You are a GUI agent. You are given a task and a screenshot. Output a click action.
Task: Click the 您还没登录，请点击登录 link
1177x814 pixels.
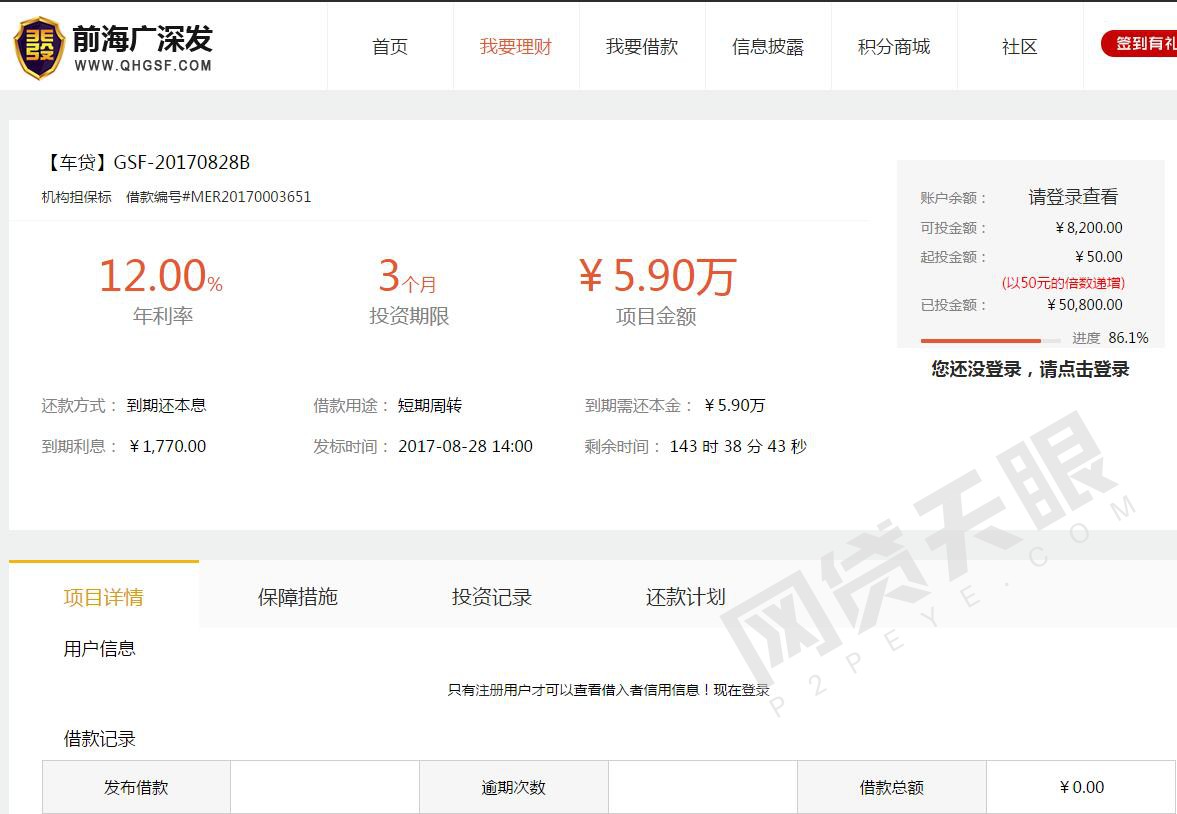tap(1030, 369)
